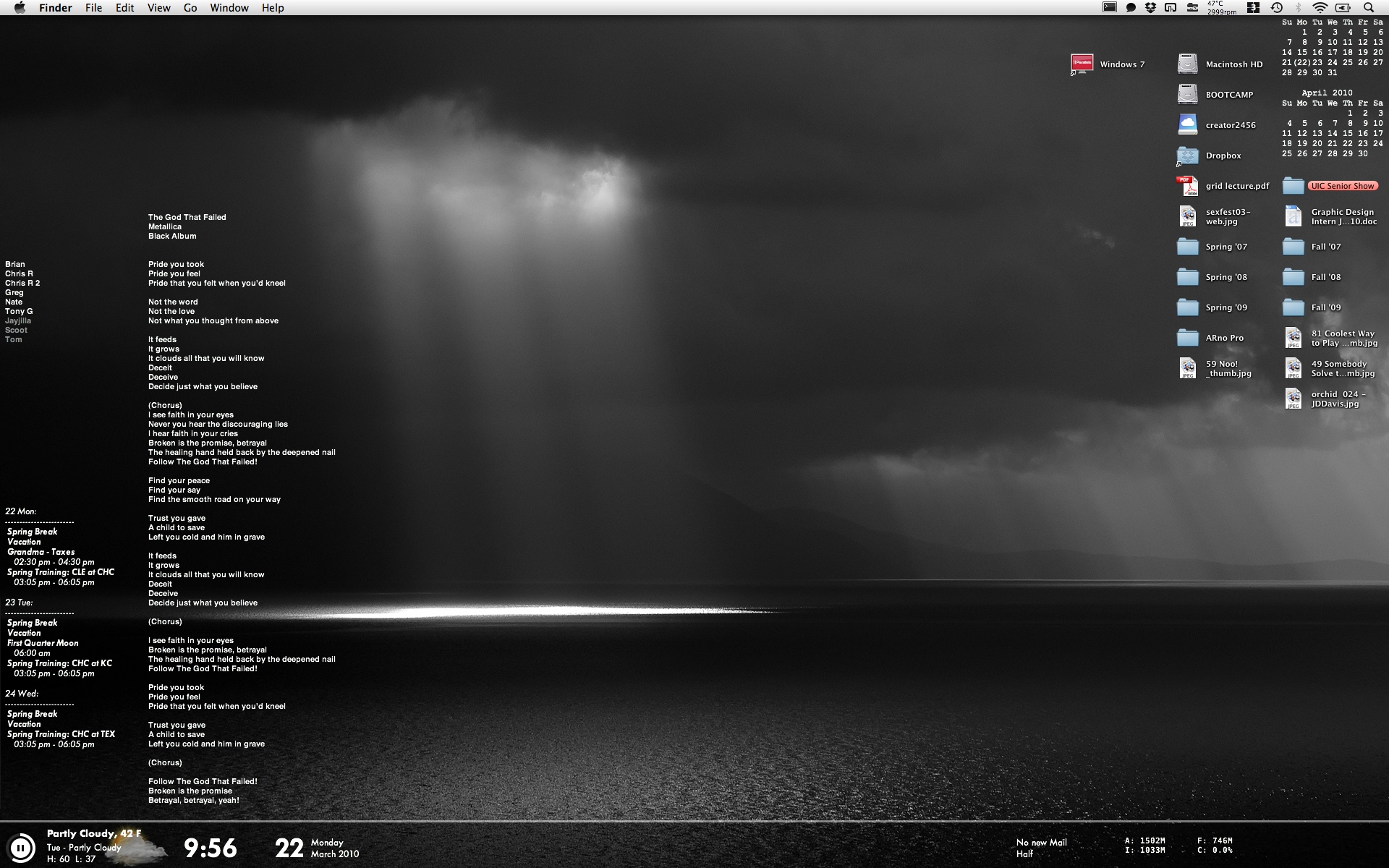
Task: Select the orchid_024 JDDavis.jpg file
Action: tap(1293, 399)
